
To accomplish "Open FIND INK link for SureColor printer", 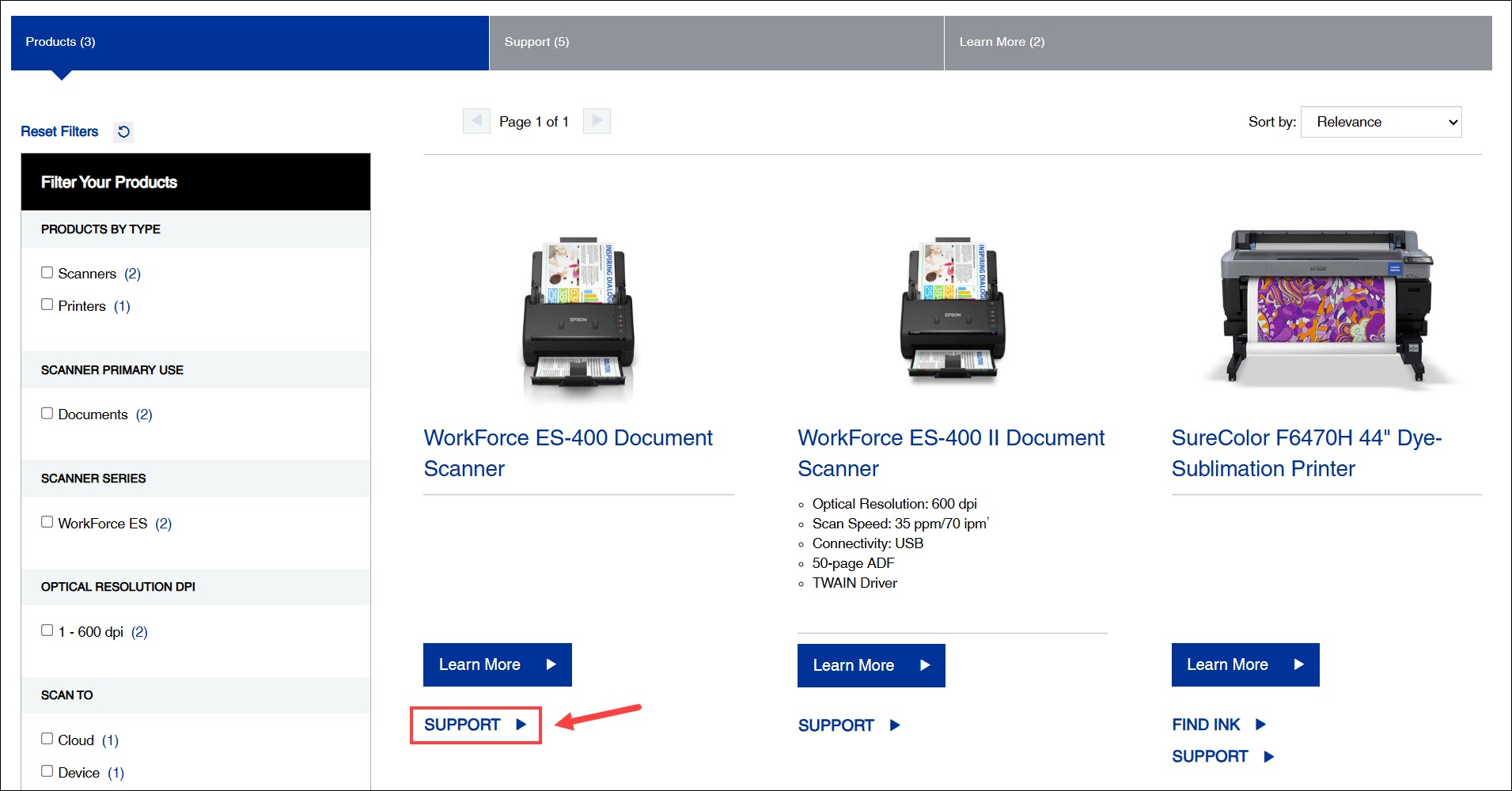I will pos(1219,725).
